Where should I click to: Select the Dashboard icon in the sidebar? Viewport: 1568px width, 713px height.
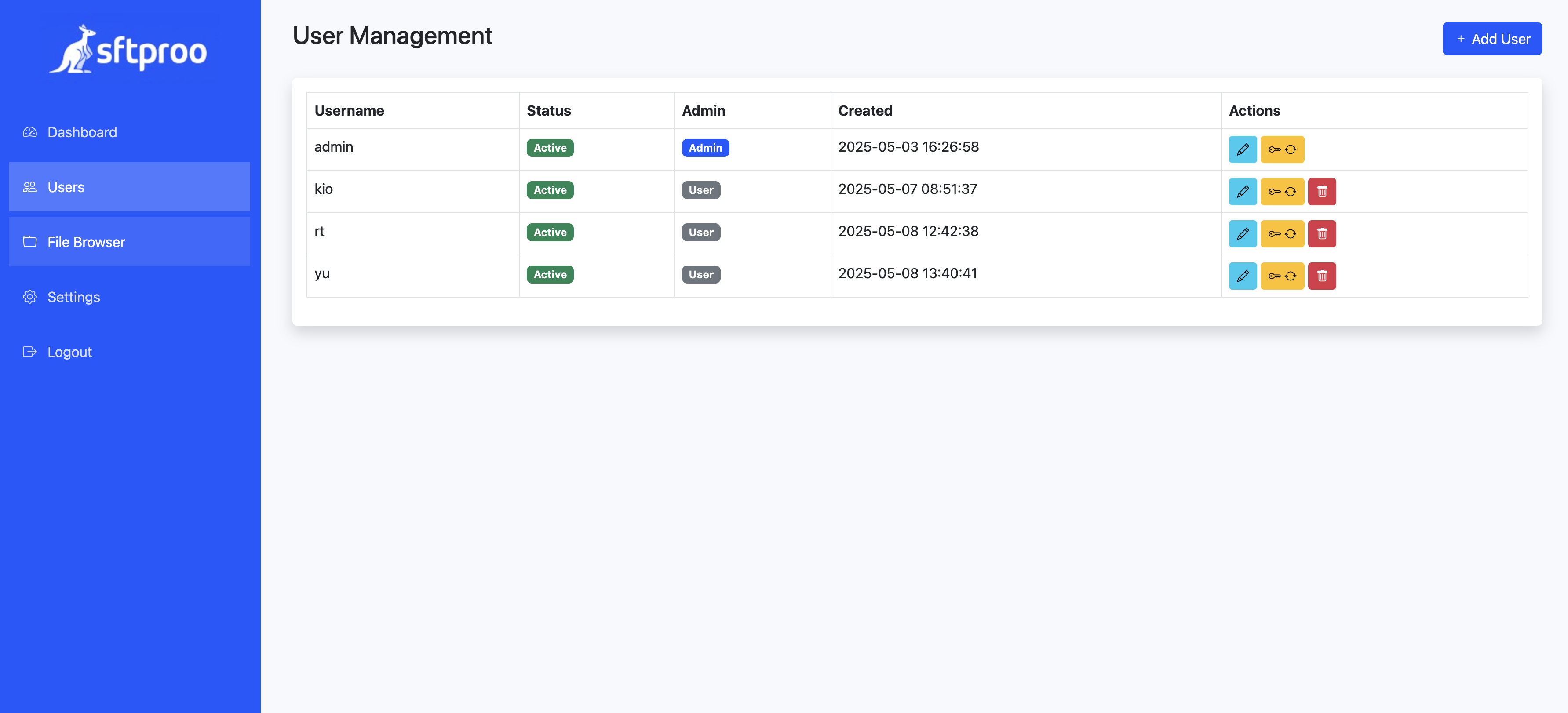pos(30,132)
